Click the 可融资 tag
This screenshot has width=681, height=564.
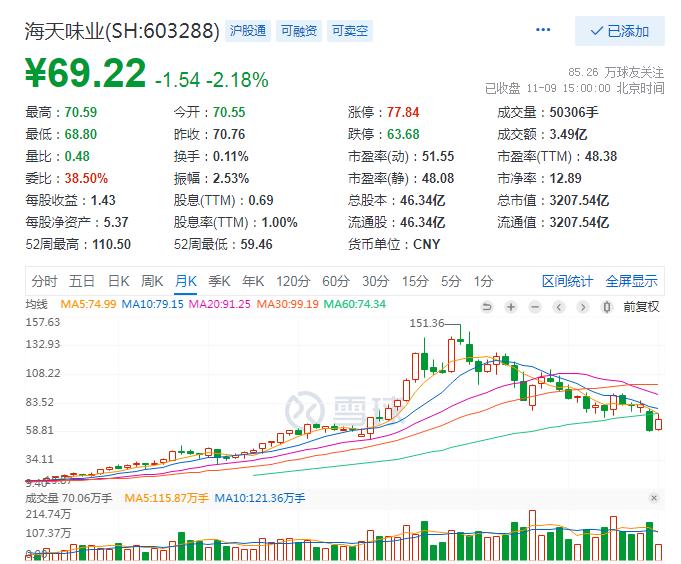pyautogui.click(x=299, y=31)
